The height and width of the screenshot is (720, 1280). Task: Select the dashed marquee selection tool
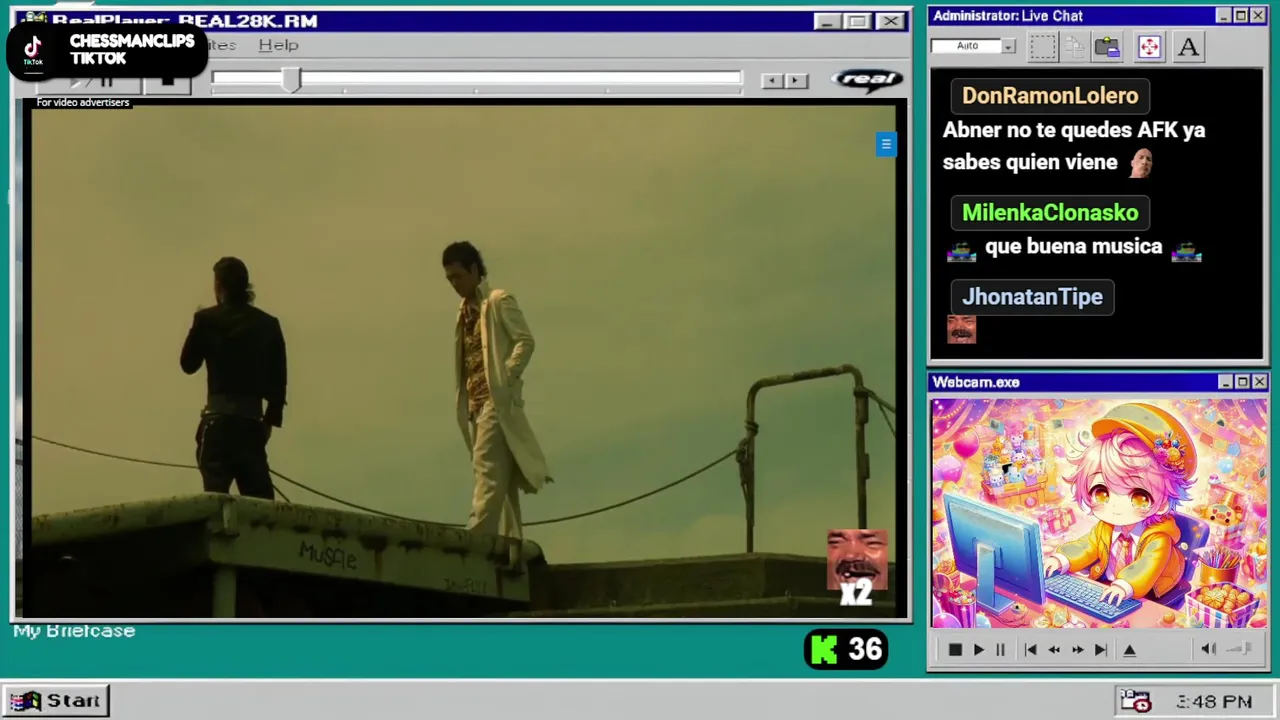pyautogui.click(x=1042, y=47)
